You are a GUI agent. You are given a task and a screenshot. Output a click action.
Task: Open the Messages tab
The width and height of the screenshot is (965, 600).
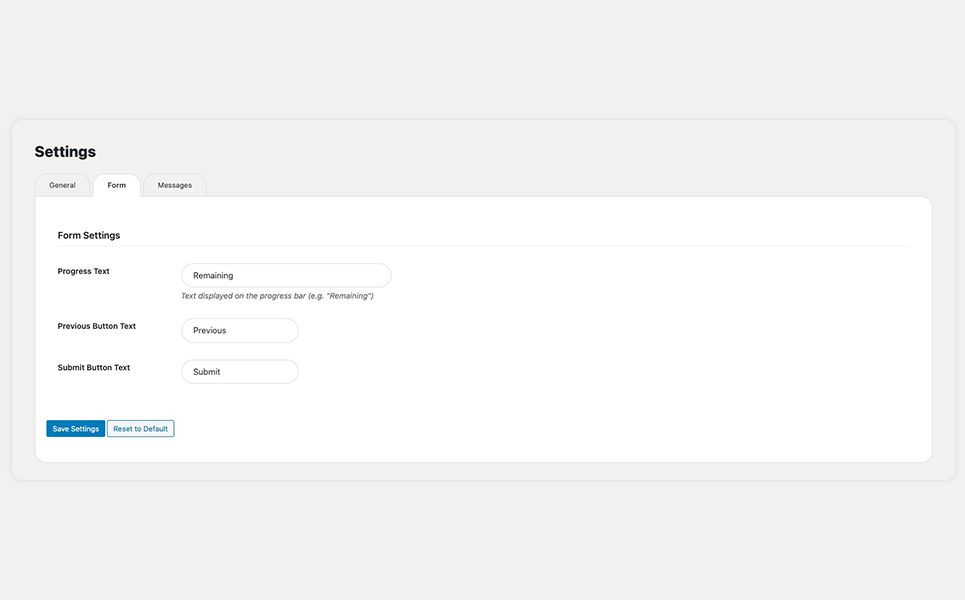coord(175,185)
